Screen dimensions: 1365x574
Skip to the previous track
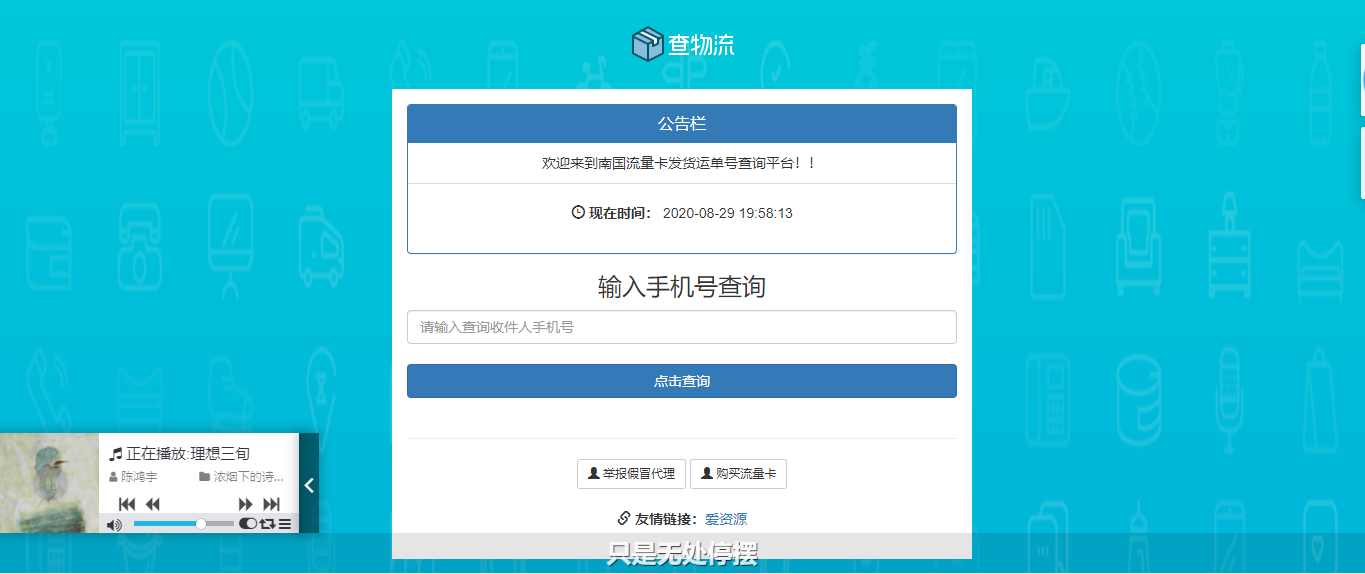click(127, 504)
